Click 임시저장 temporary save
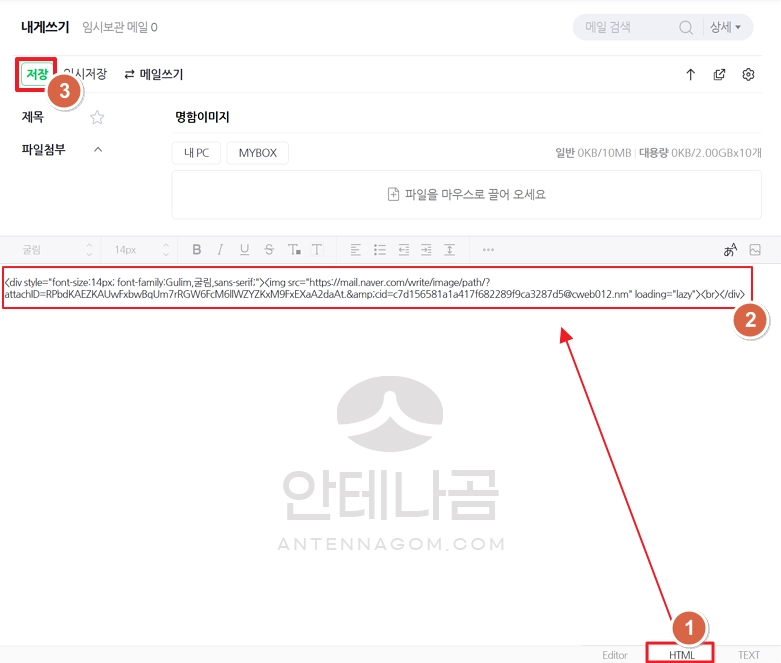The image size is (781, 663). pyautogui.click(x=86, y=74)
